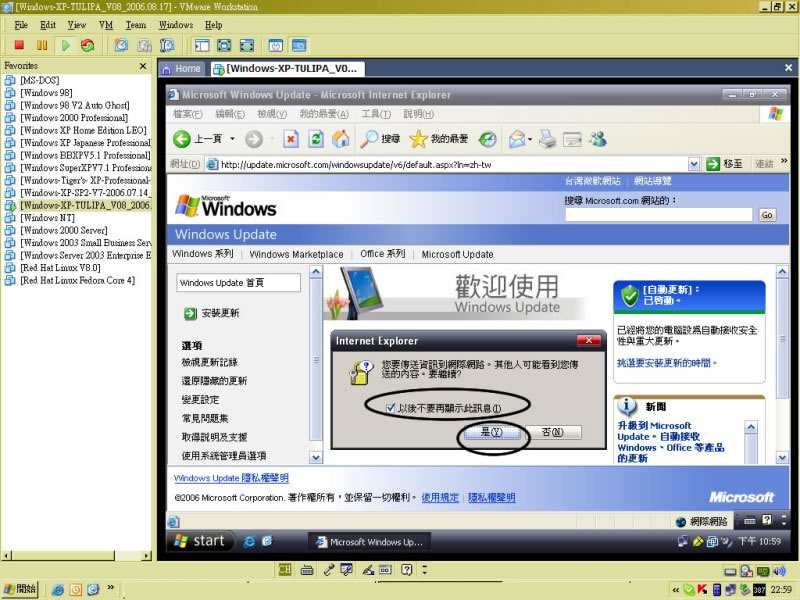Click the IE Mail envelope button
Screen dimensions: 800x600
(516, 139)
